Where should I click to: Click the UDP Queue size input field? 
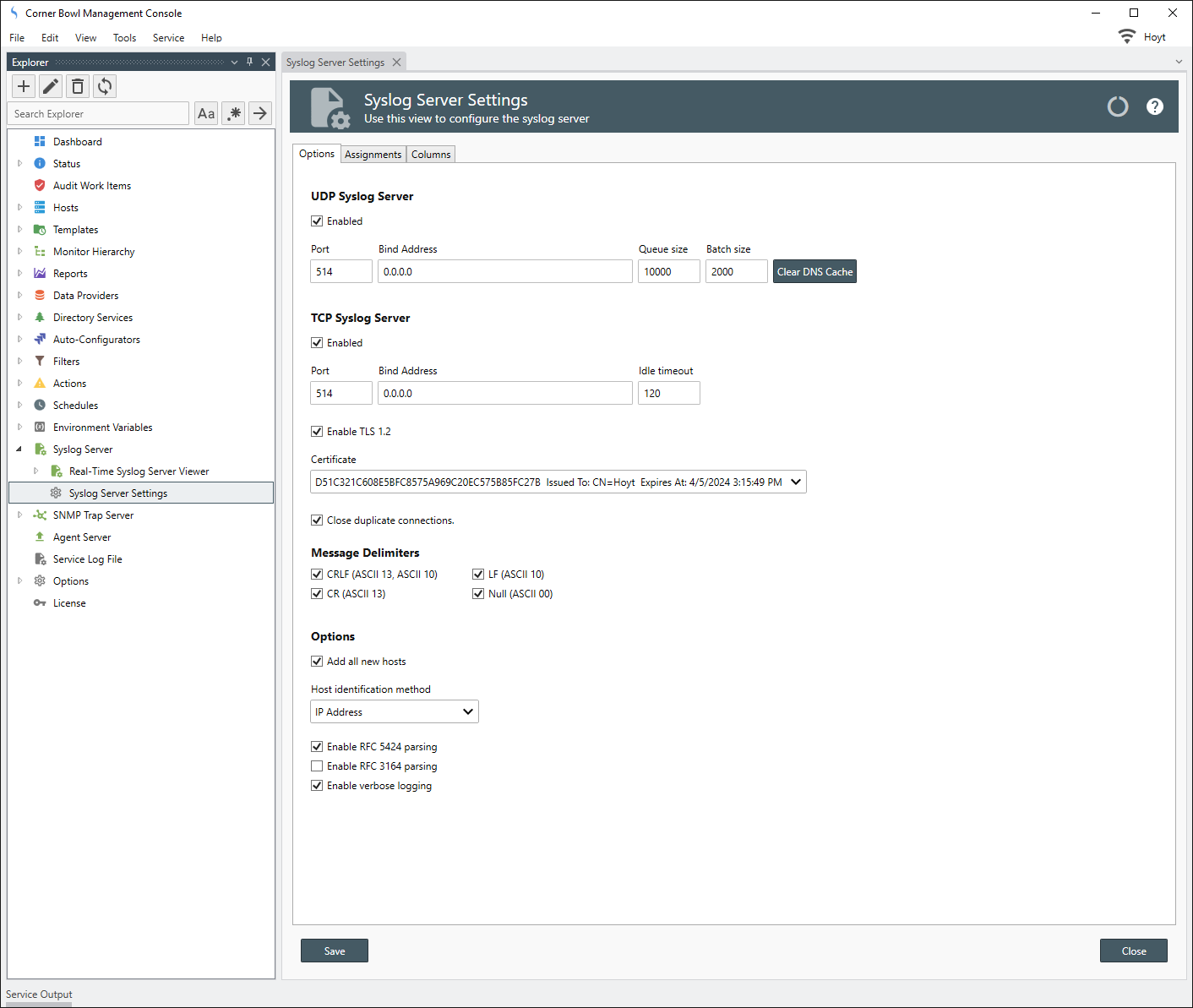pyautogui.click(x=668, y=272)
